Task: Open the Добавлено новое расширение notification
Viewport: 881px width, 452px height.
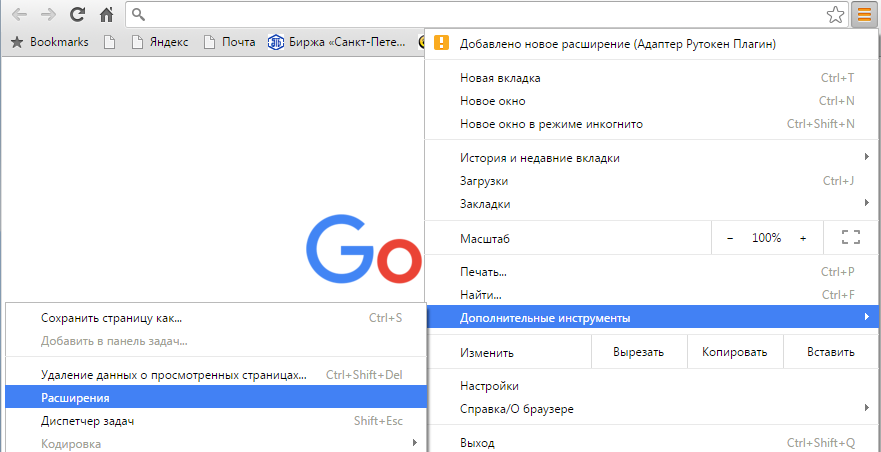Action: [x=652, y=44]
